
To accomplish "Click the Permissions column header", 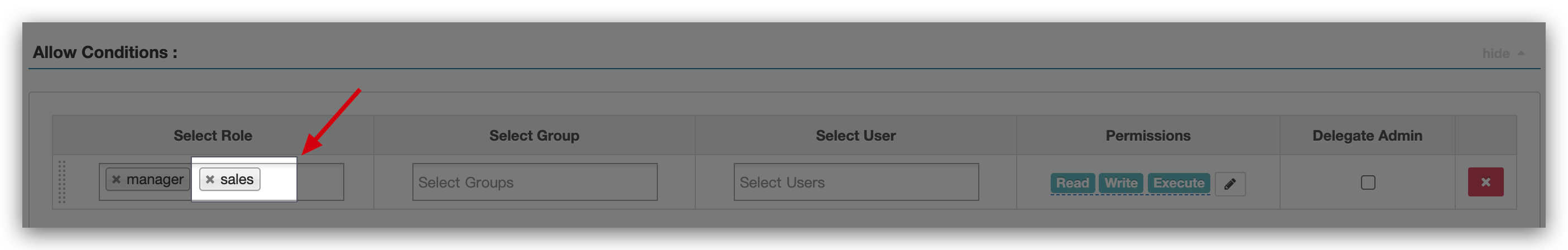I will pyautogui.click(x=1147, y=136).
